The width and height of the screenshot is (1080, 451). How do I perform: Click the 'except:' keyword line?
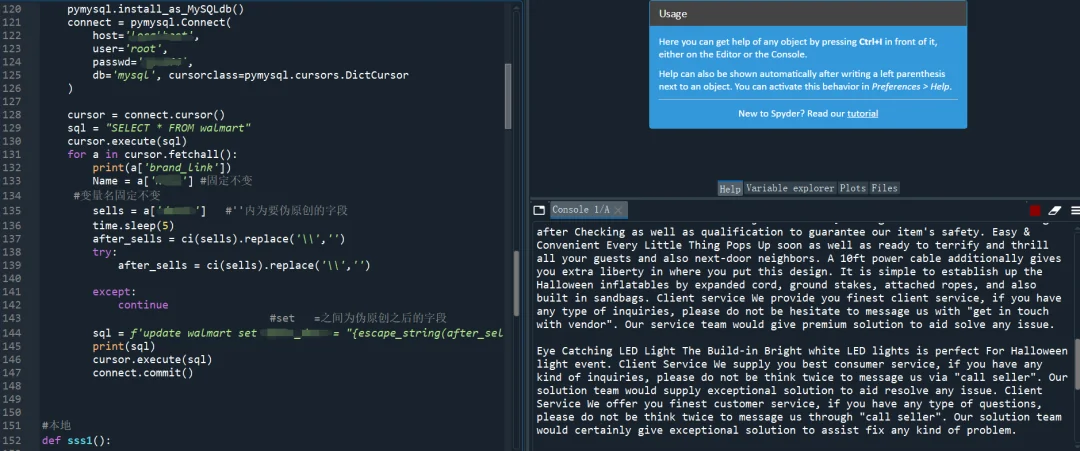(114, 291)
